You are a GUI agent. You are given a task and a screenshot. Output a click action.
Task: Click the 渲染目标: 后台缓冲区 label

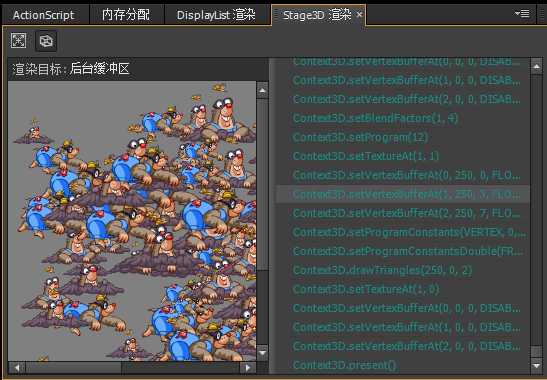tap(71, 69)
